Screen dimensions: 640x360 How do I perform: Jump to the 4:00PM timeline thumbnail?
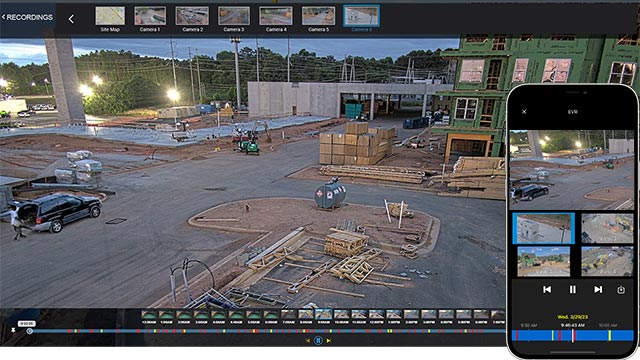coord(446,315)
